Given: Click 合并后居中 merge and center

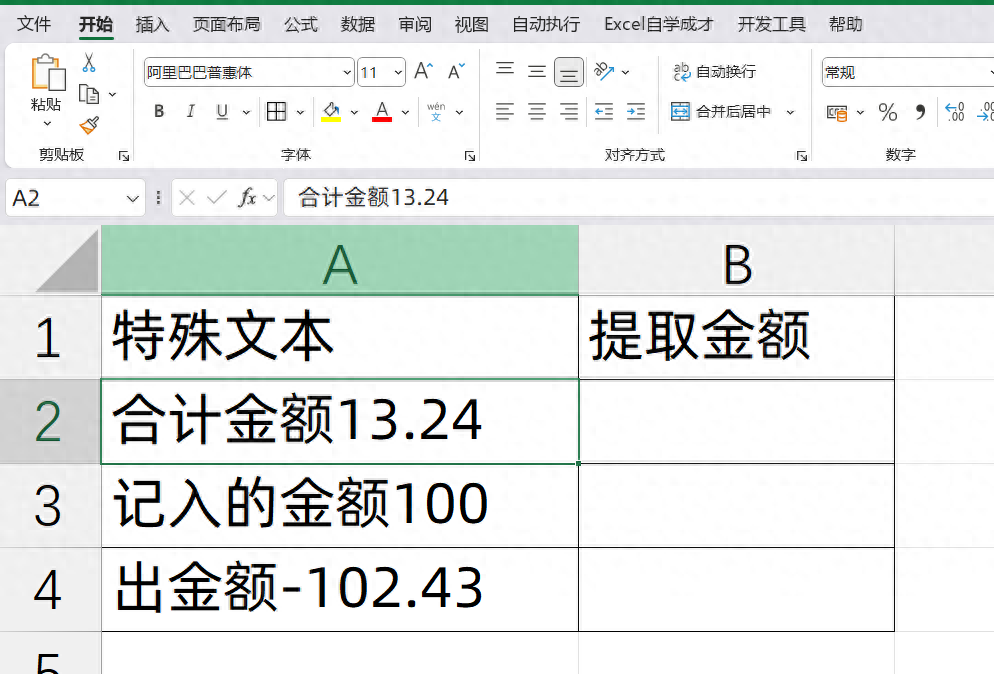Looking at the screenshot, I should tap(721, 112).
